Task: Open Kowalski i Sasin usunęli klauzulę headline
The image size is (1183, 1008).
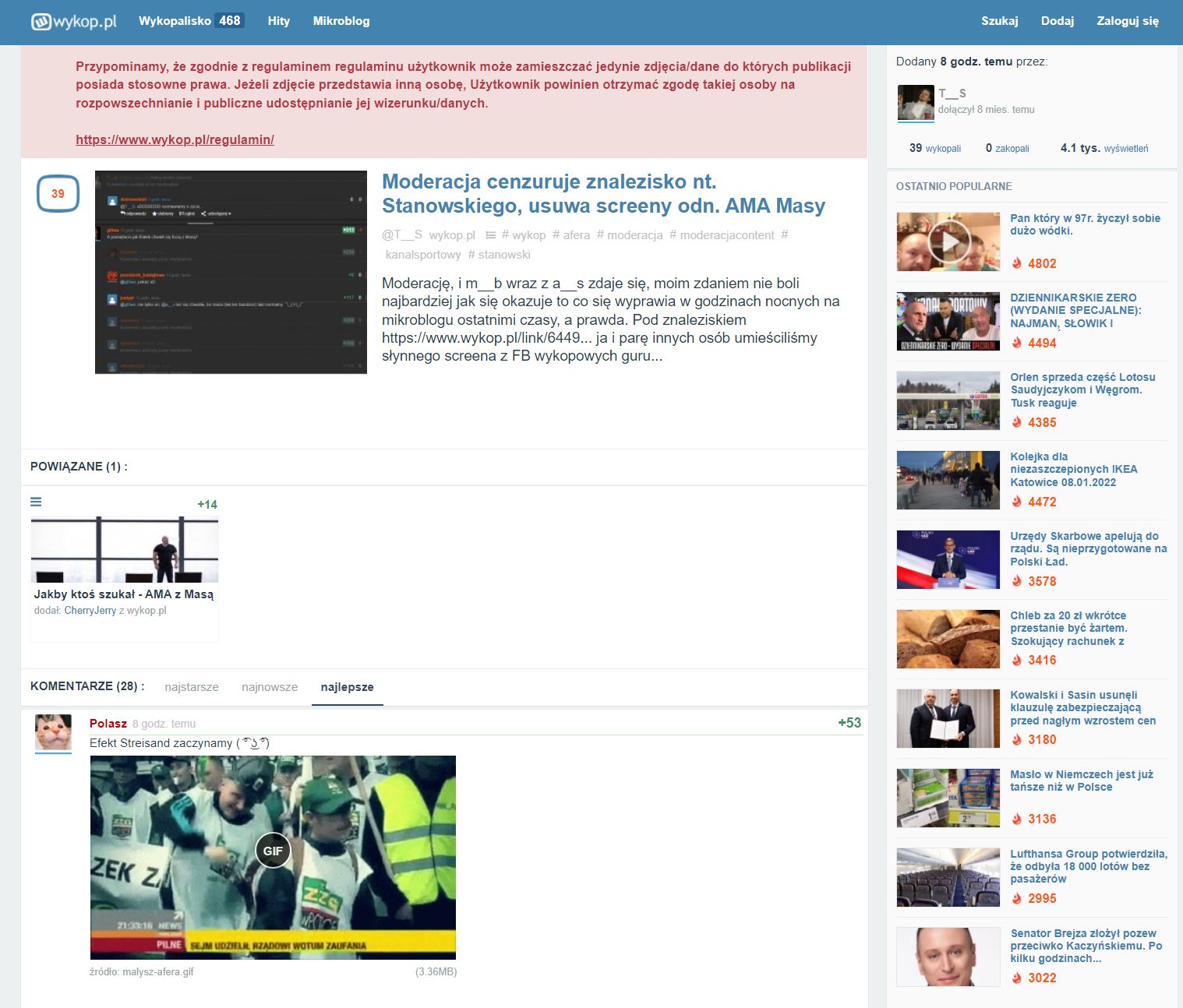Action: coord(1083,707)
